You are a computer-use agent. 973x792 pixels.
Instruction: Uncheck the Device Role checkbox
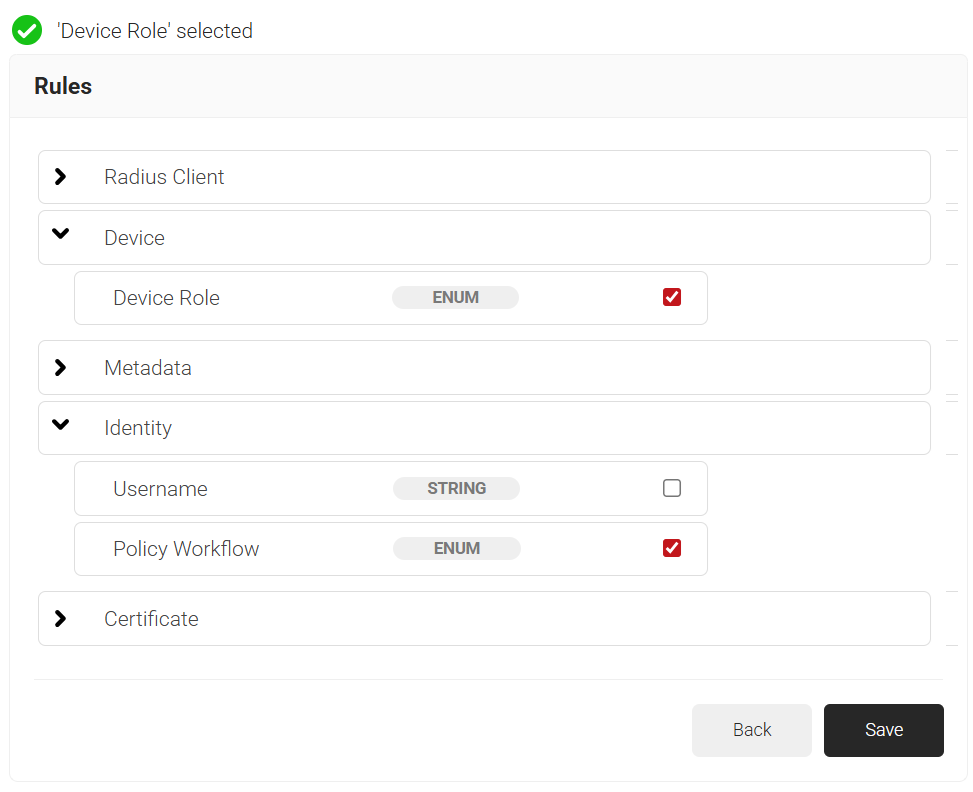click(x=672, y=297)
